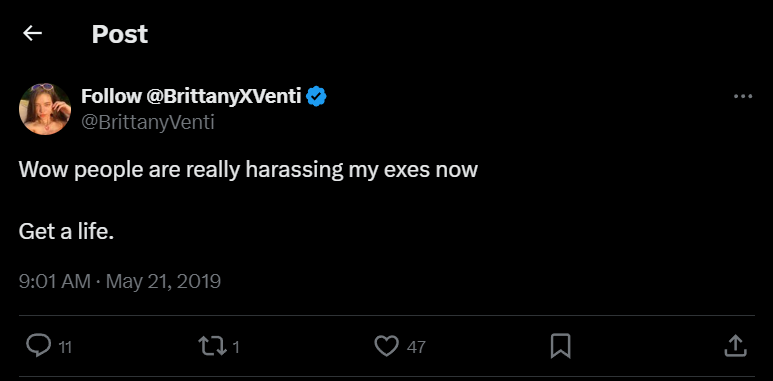Reply via the speech bubble icon
Screen dimensions: 773x381
pyautogui.click(x=38, y=346)
